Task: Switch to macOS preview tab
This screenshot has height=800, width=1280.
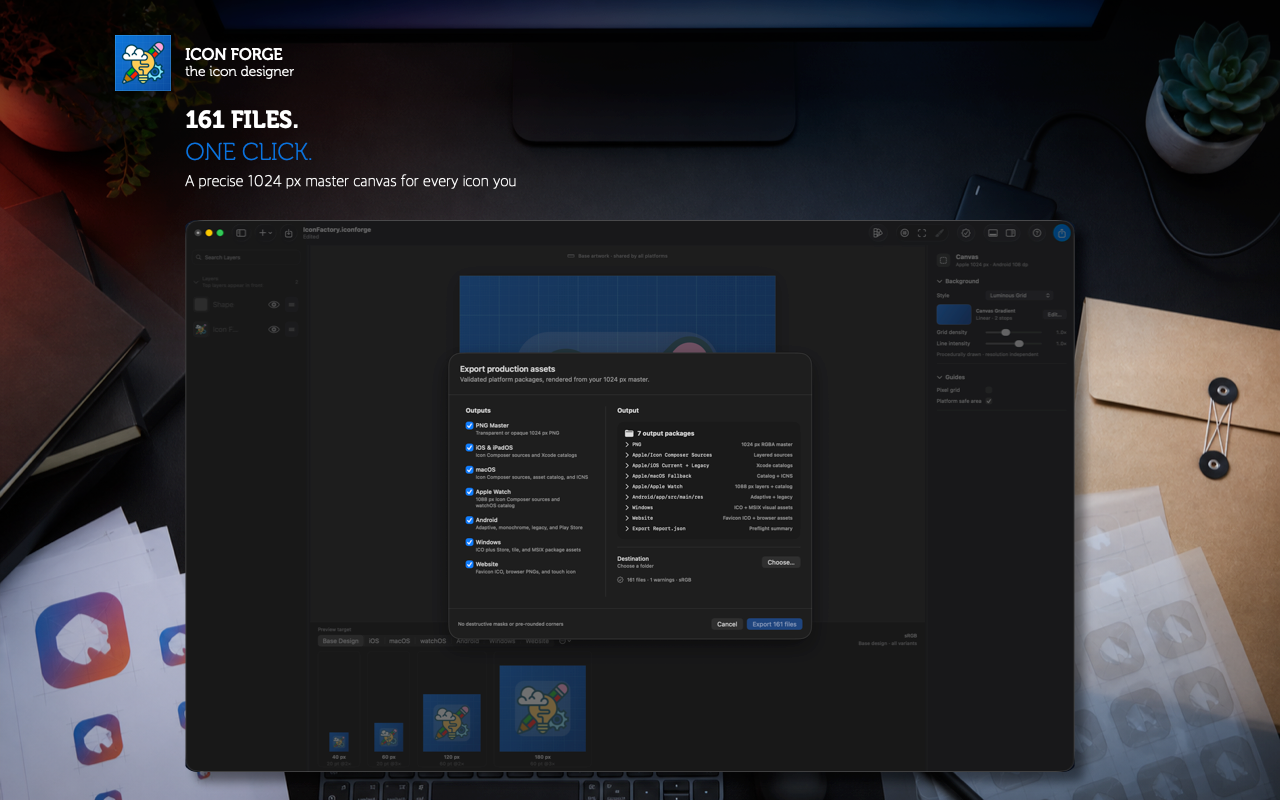Action: [x=399, y=641]
